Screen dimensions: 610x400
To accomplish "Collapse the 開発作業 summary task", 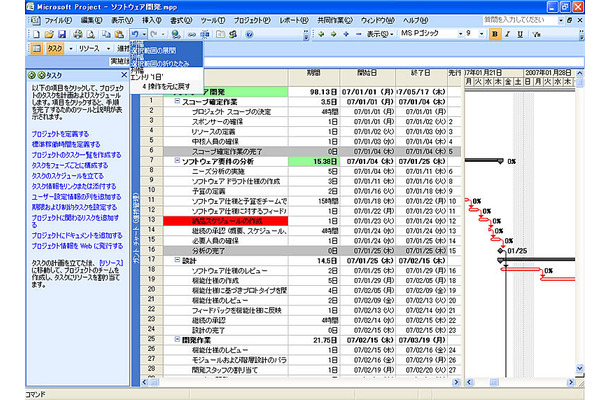I will point(177,339).
